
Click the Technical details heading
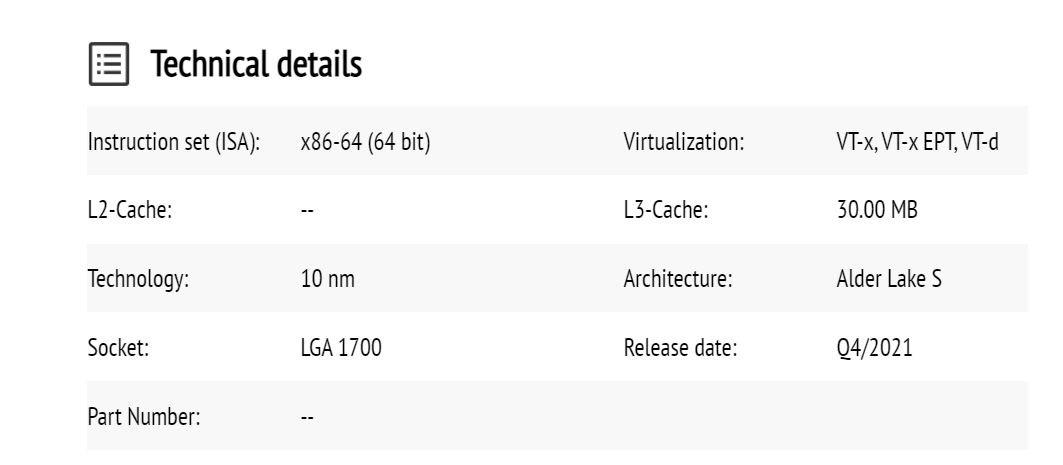pyautogui.click(x=256, y=66)
